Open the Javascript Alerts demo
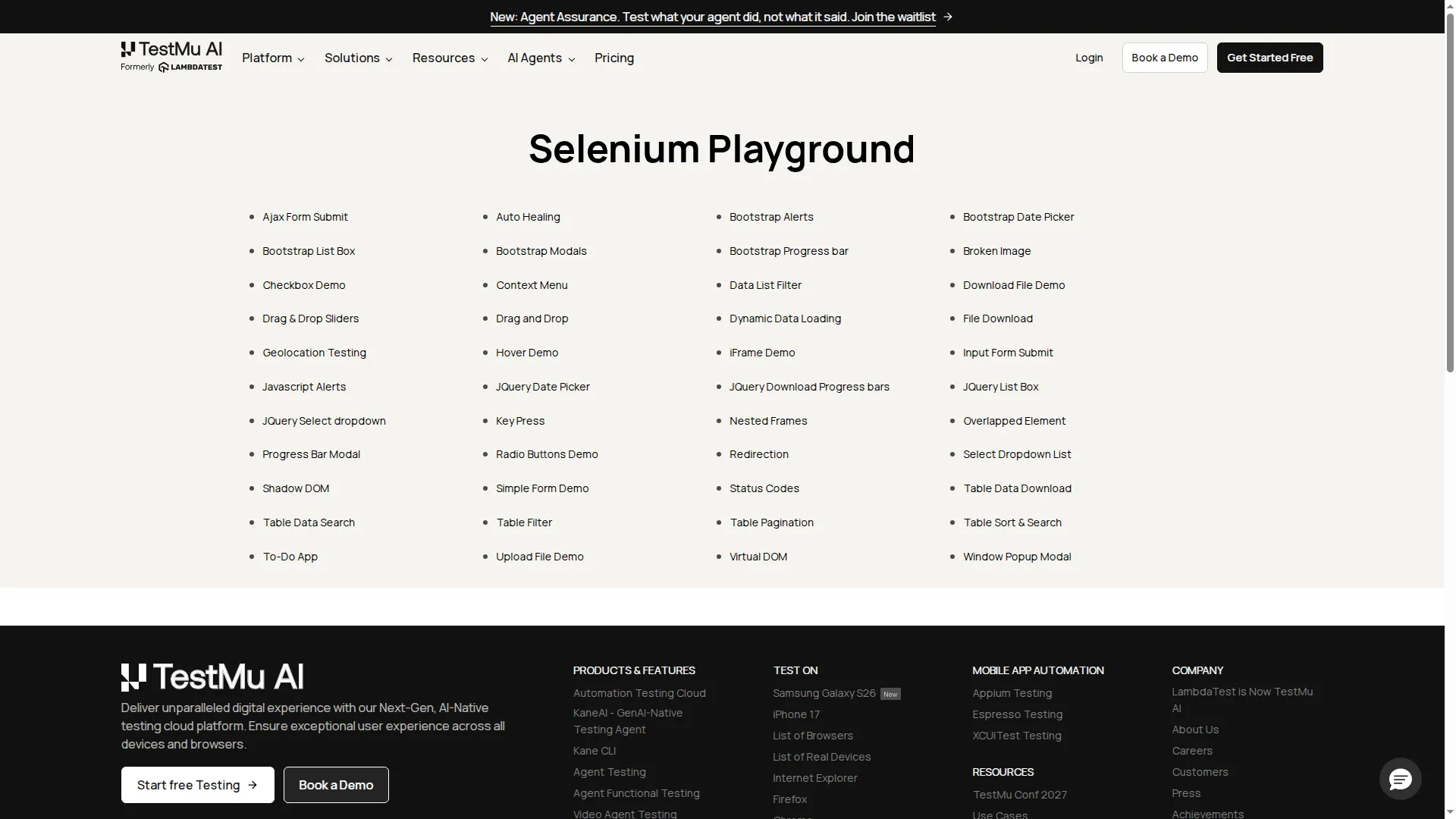The image size is (1456, 819). (304, 387)
